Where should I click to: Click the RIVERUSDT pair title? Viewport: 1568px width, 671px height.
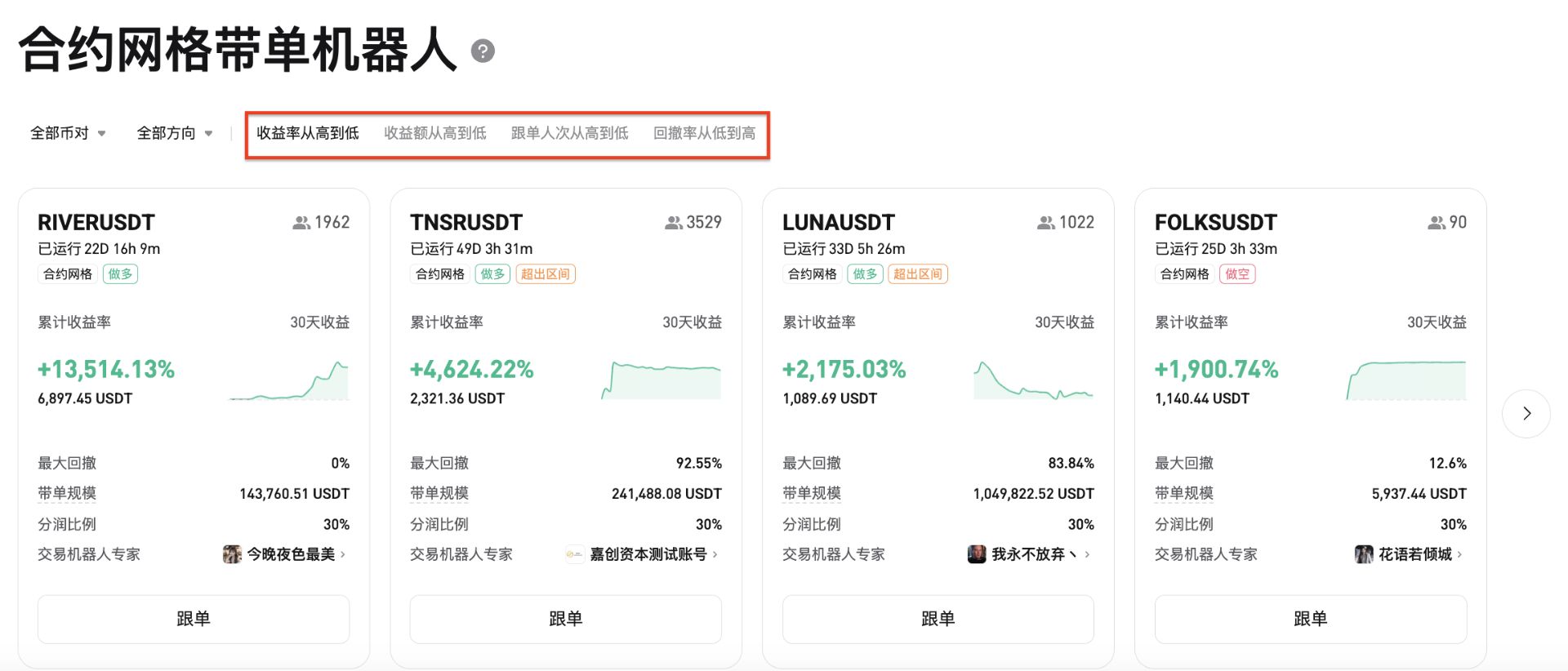click(x=96, y=222)
